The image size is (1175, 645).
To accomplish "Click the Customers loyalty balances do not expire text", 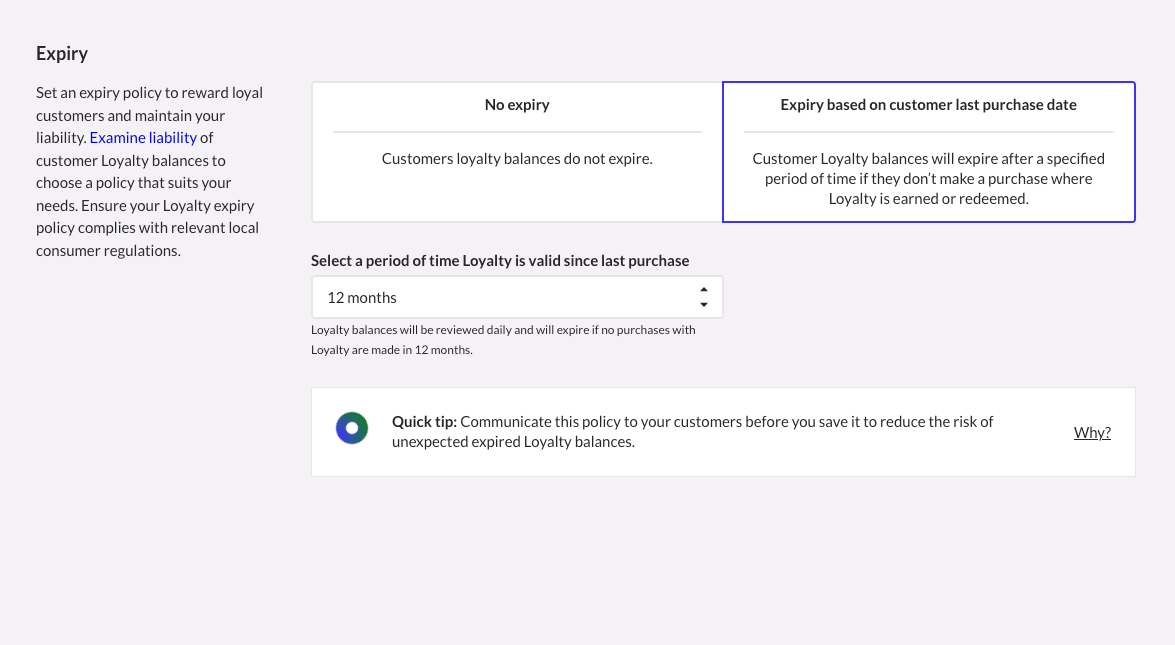I will click(517, 159).
